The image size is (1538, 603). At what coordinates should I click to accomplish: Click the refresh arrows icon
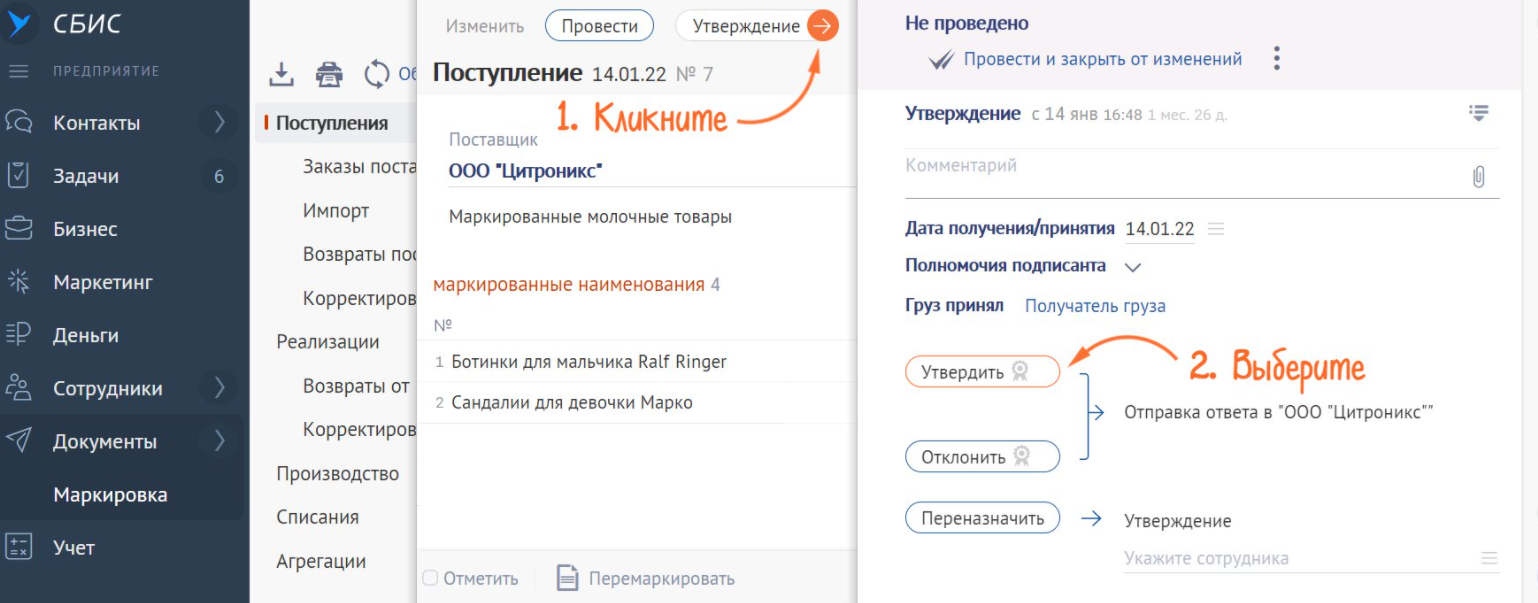(377, 74)
